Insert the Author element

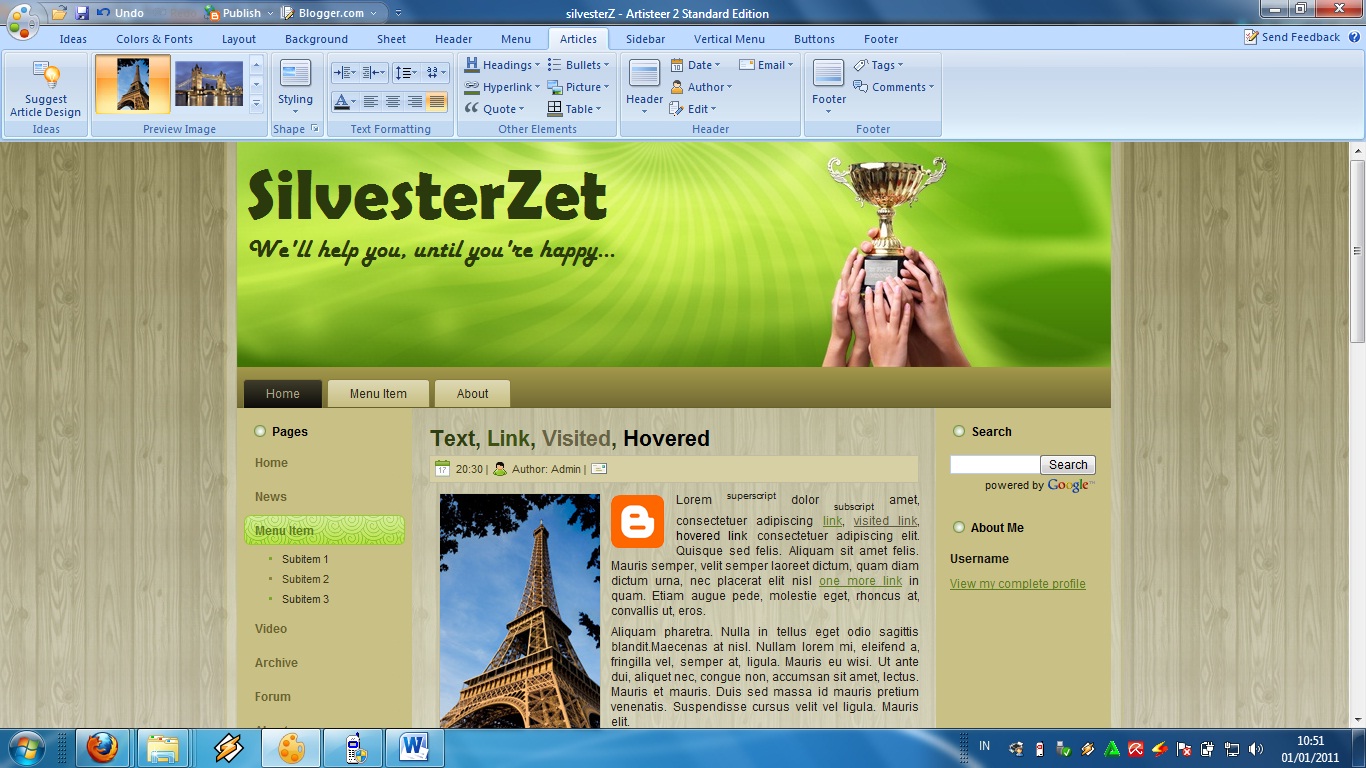click(x=703, y=86)
